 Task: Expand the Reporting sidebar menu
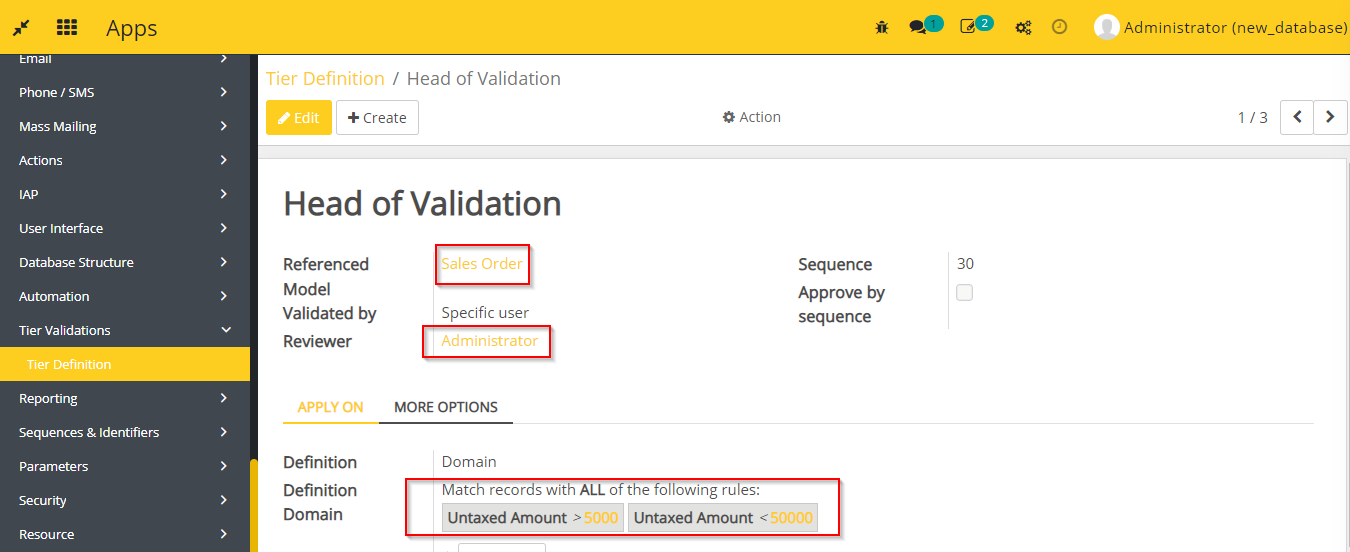(125, 399)
